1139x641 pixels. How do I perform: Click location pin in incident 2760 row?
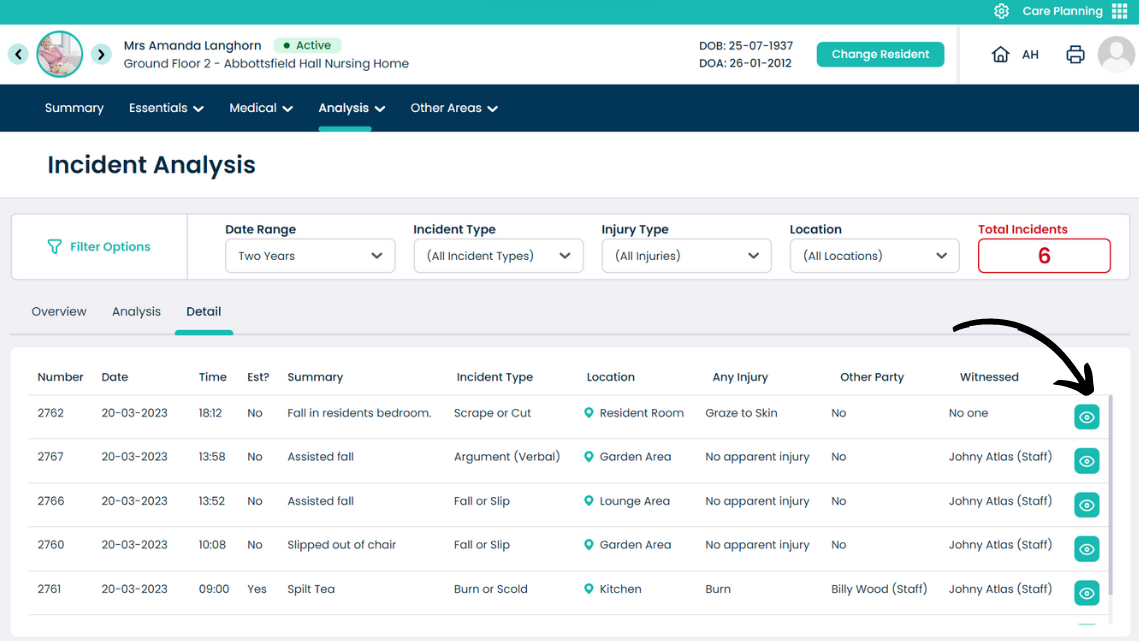589,544
